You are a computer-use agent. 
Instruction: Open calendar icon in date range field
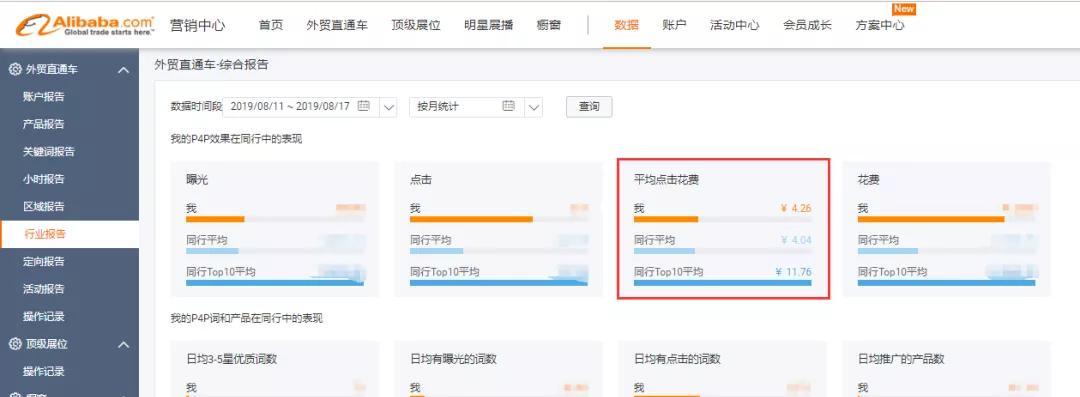coord(364,106)
